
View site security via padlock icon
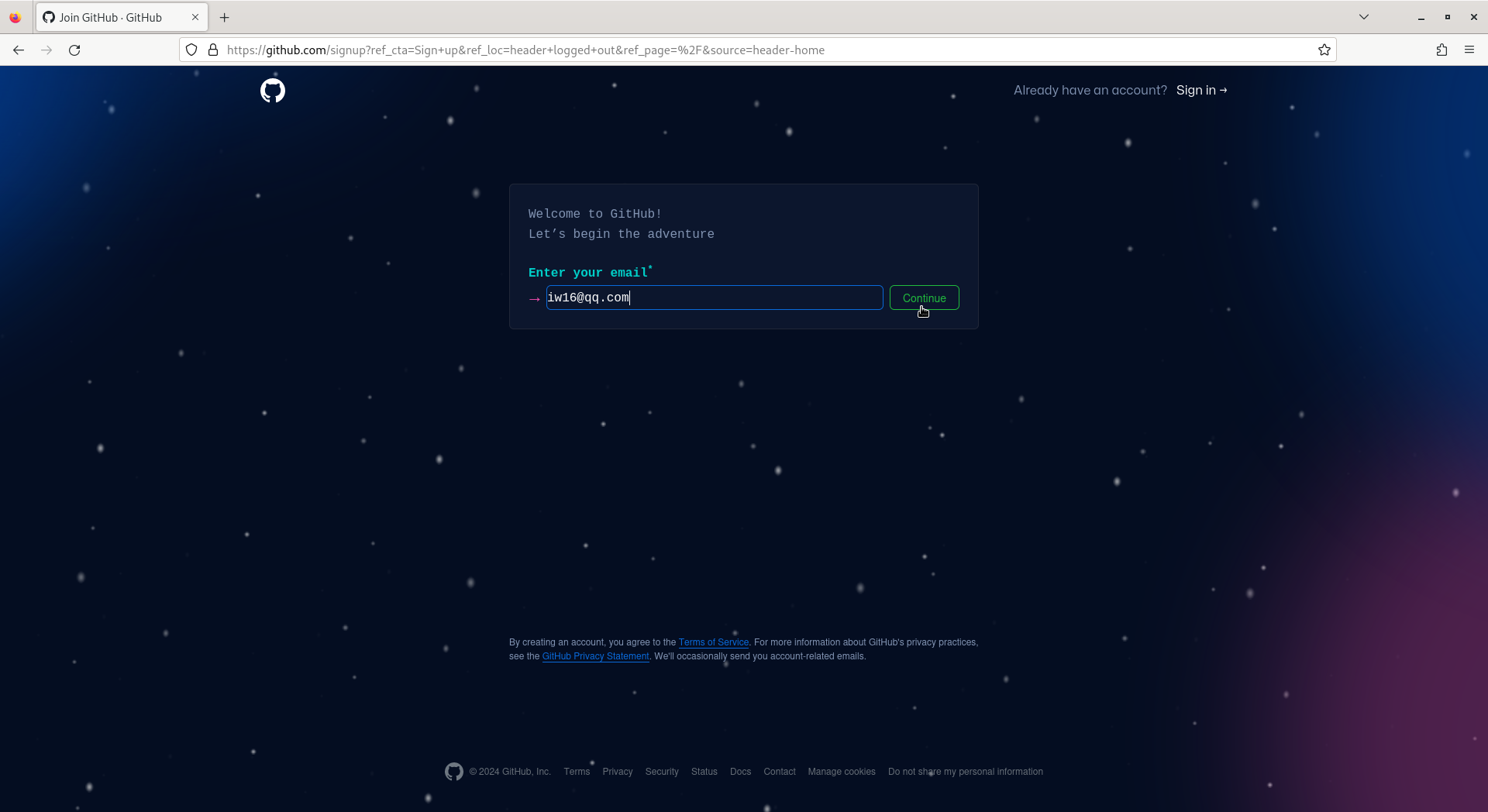click(x=213, y=50)
